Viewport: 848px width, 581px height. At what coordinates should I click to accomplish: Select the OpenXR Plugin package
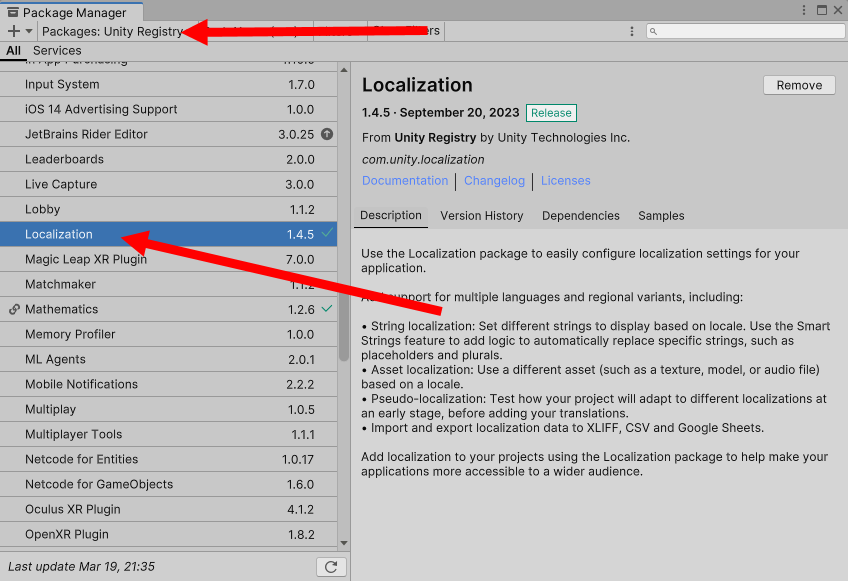[x=168, y=534]
